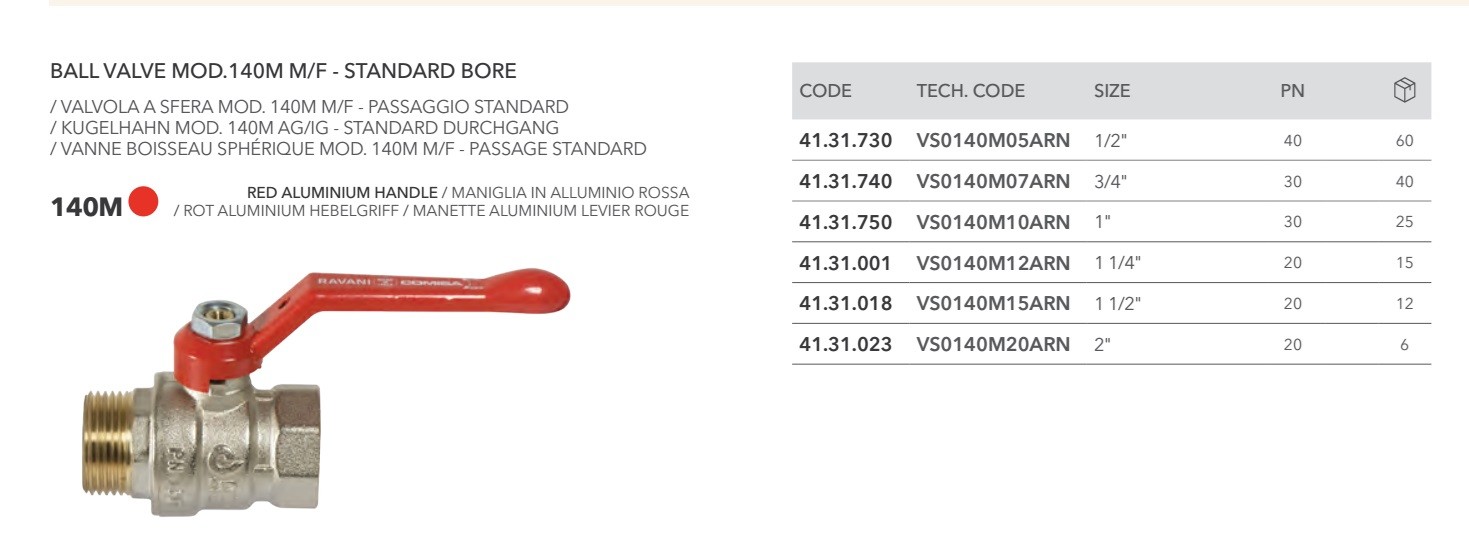The height and width of the screenshot is (557, 1469).
Task: Click the red circle next to 140M
Action: (x=145, y=202)
